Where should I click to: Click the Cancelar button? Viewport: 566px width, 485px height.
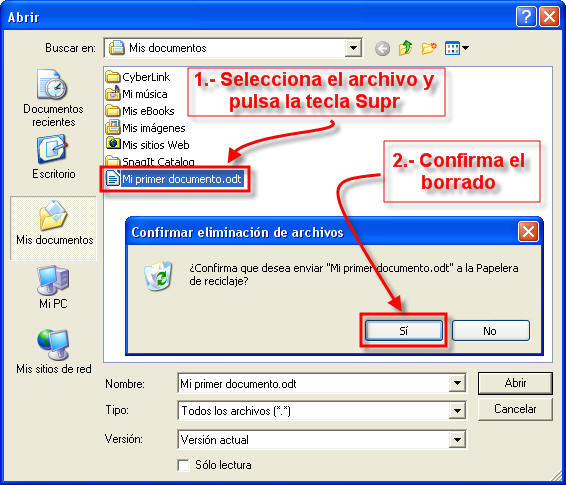coord(515,409)
